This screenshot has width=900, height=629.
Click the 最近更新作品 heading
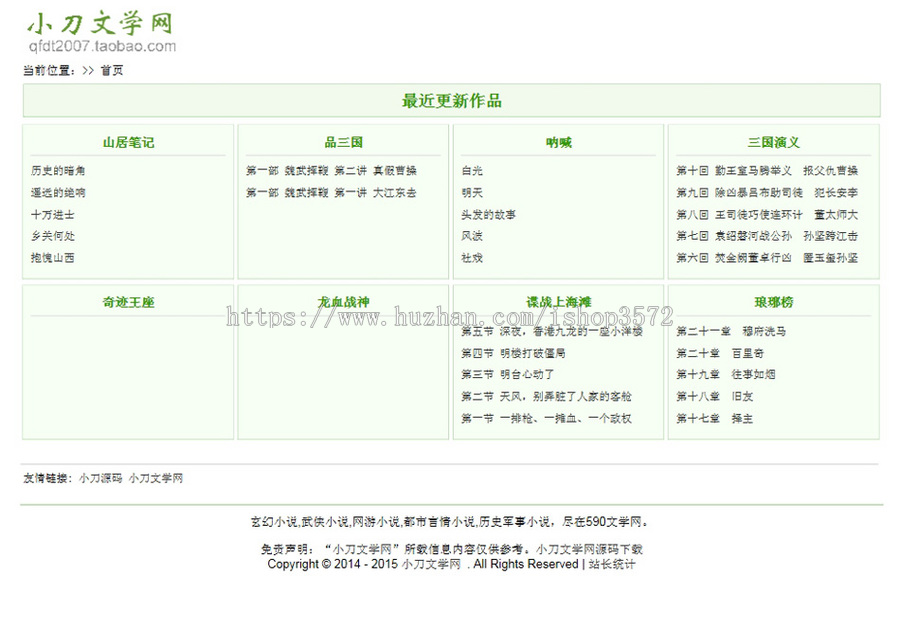click(451, 101)
